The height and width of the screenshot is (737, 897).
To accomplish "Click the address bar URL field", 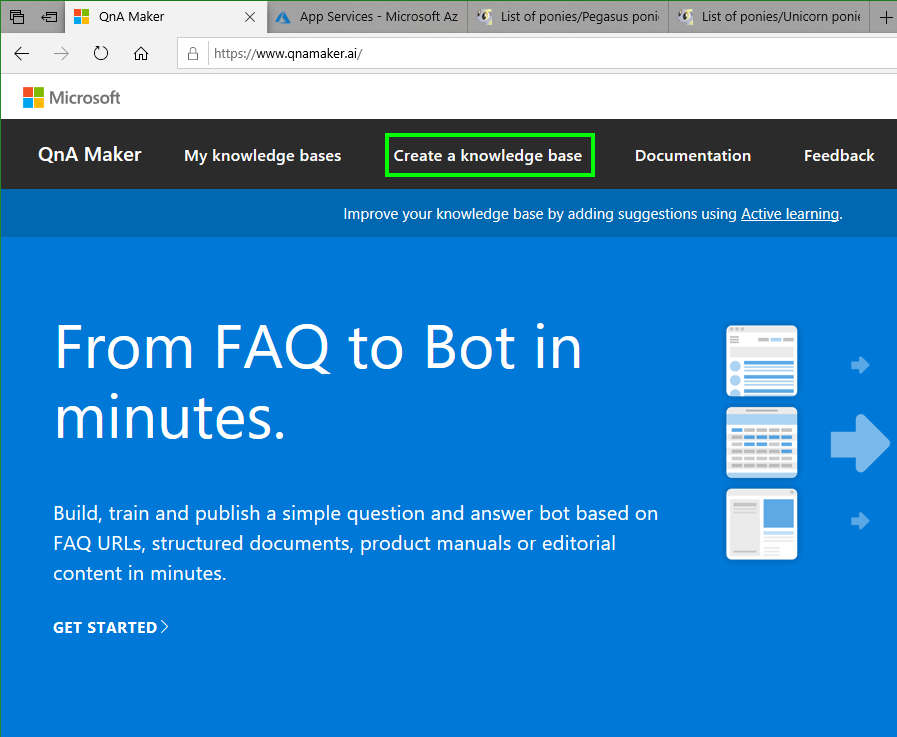I will tap(538, 54).
